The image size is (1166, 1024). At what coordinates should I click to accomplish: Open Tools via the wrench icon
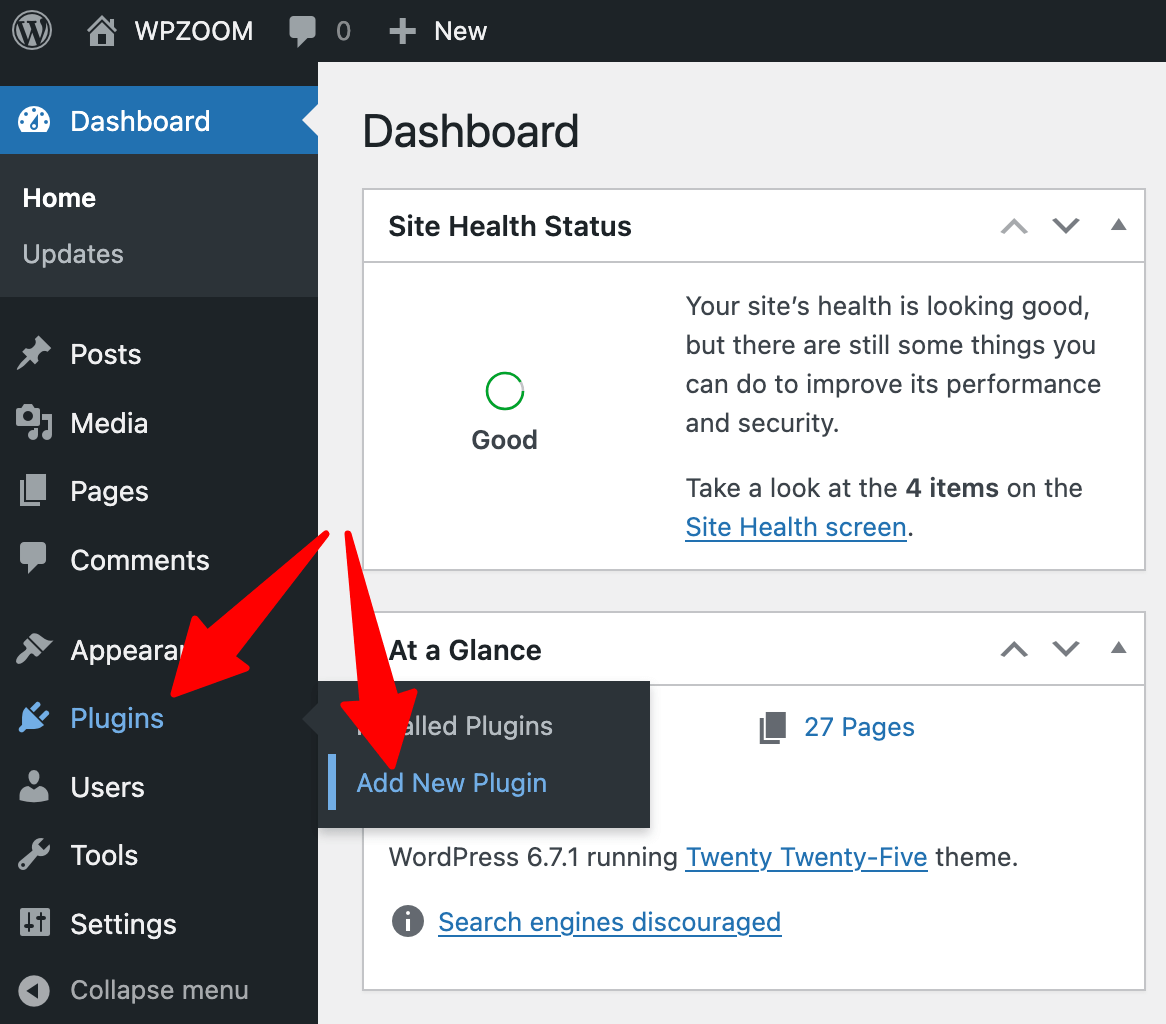[x=32, y=854]
